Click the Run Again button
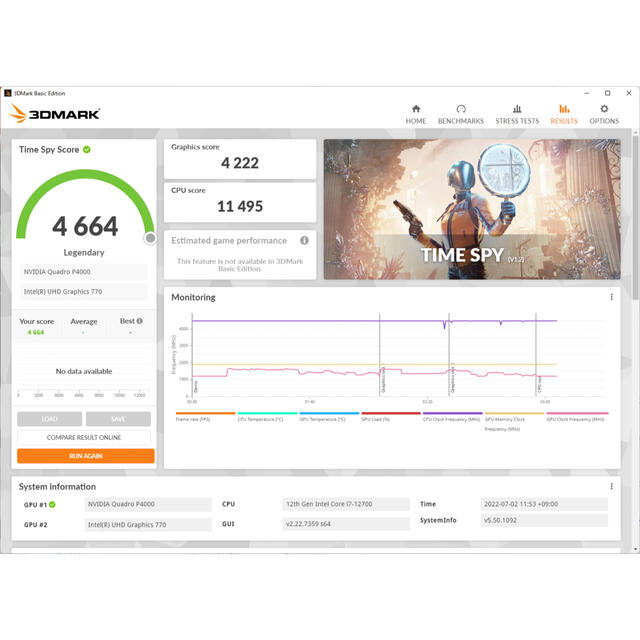 click(x=86, y=456)
